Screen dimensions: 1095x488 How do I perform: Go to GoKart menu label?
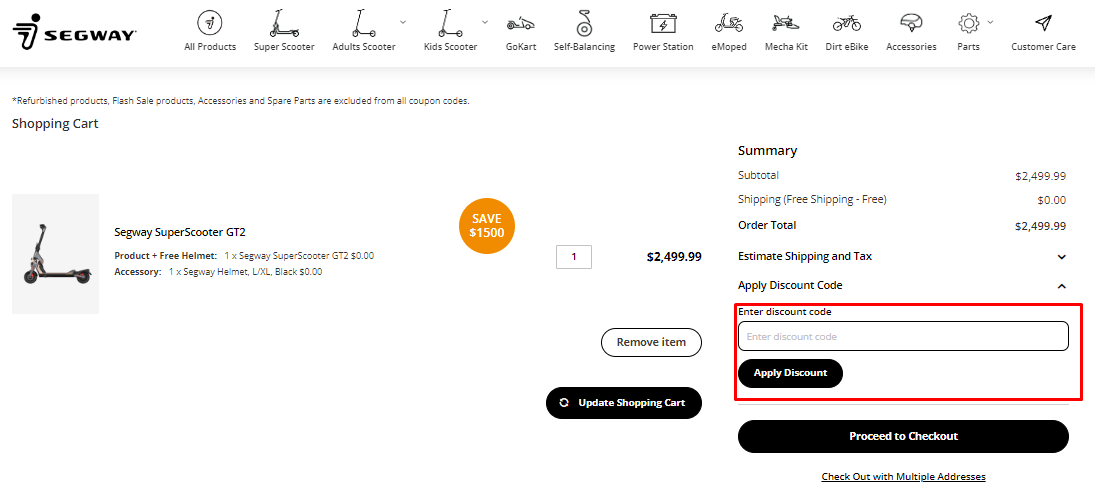521,47
